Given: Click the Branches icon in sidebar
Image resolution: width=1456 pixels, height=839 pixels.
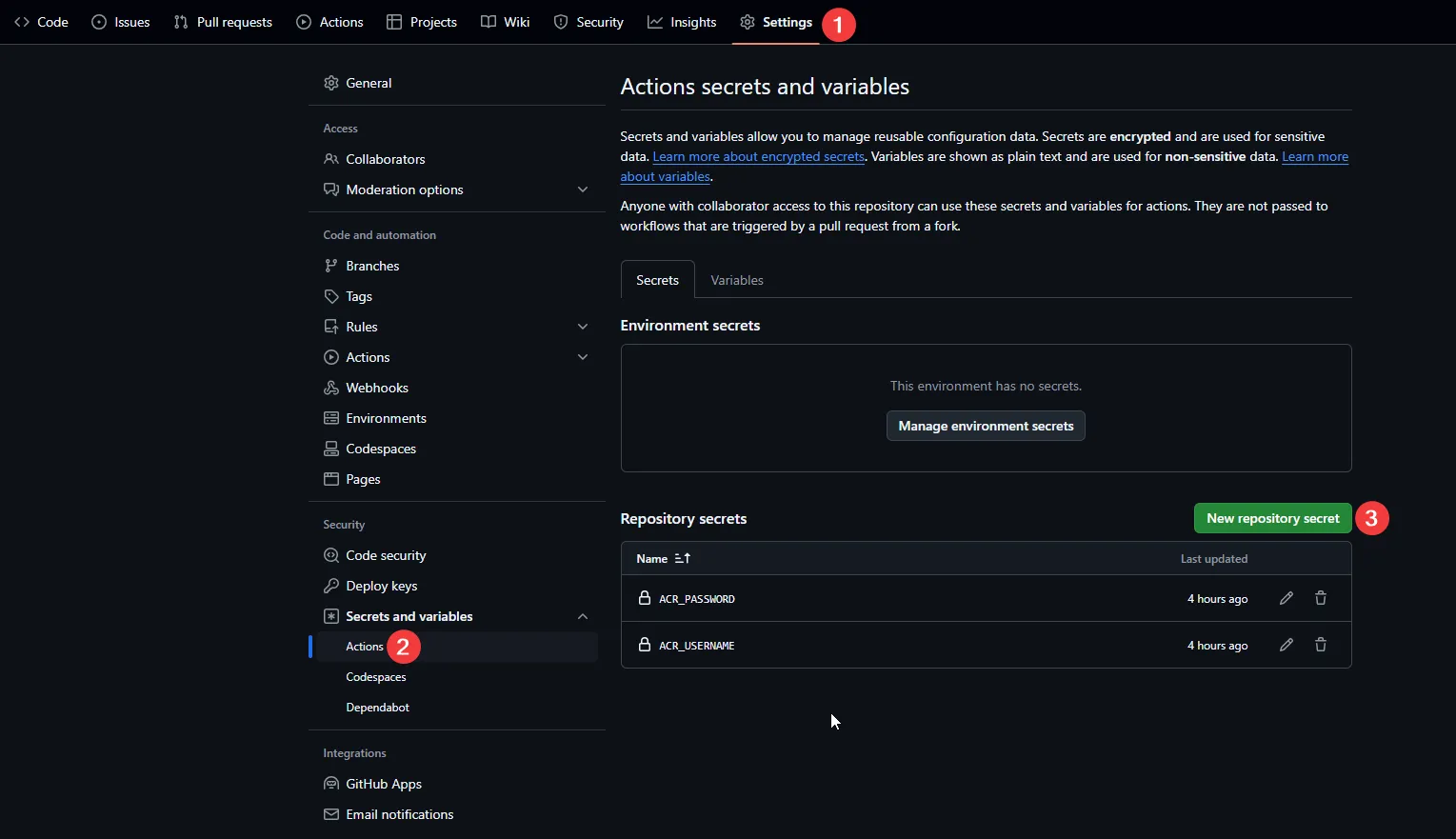Looking at the screenshot, I should point(331,266).
